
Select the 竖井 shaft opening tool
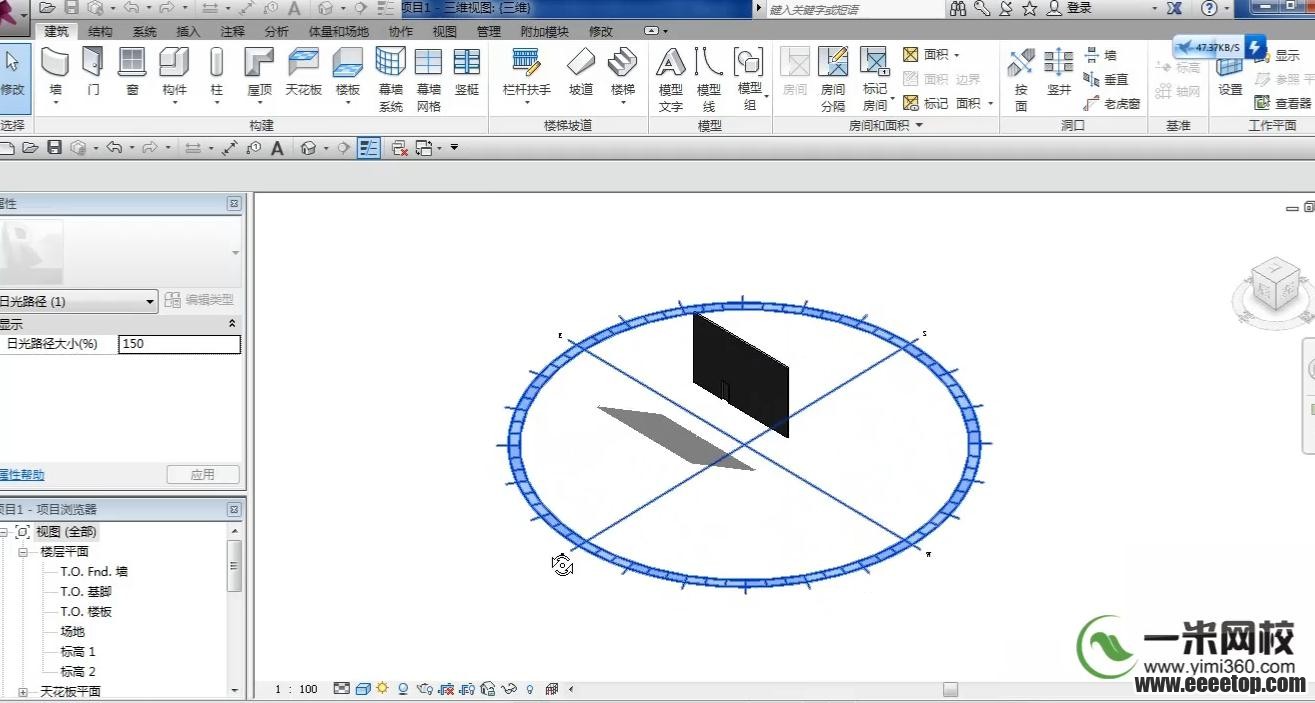[1059, 72]
